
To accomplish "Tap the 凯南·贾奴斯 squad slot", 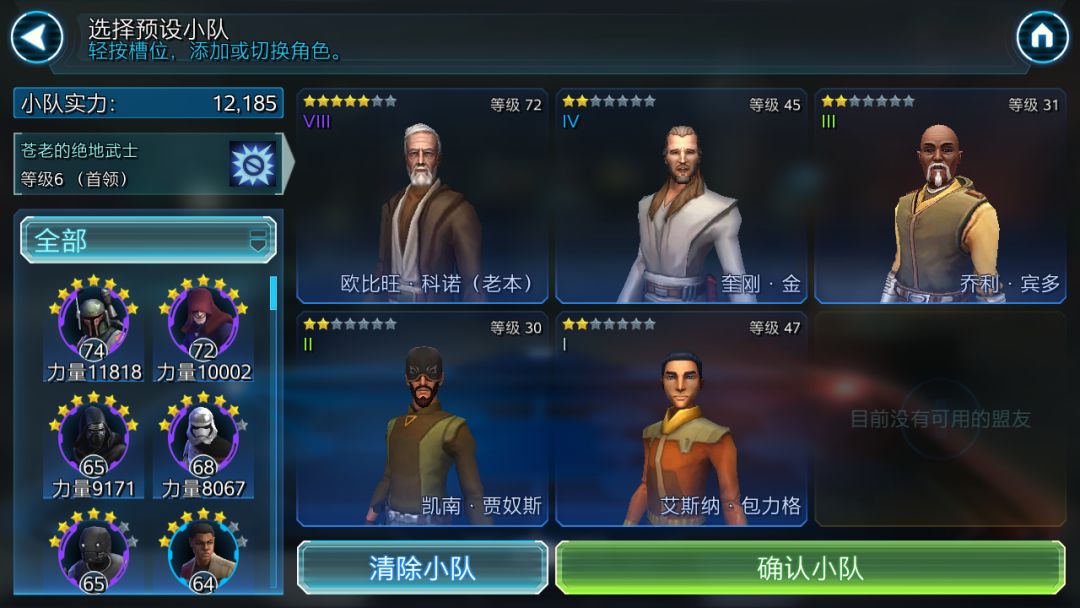I will 422,419.
